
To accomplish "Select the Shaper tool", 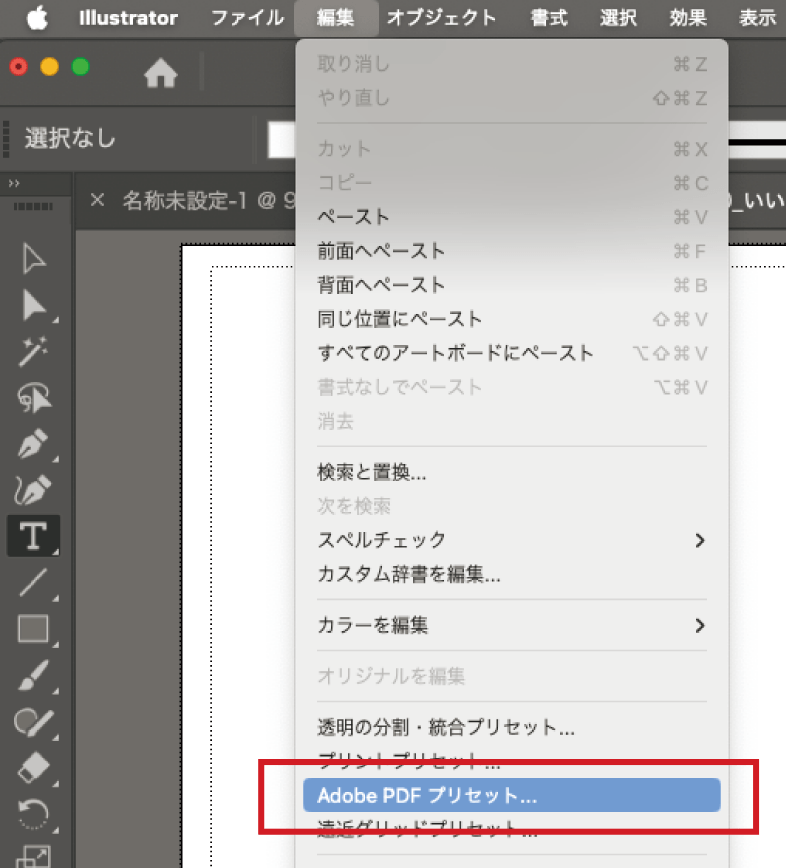I will (x=33, y=722).
